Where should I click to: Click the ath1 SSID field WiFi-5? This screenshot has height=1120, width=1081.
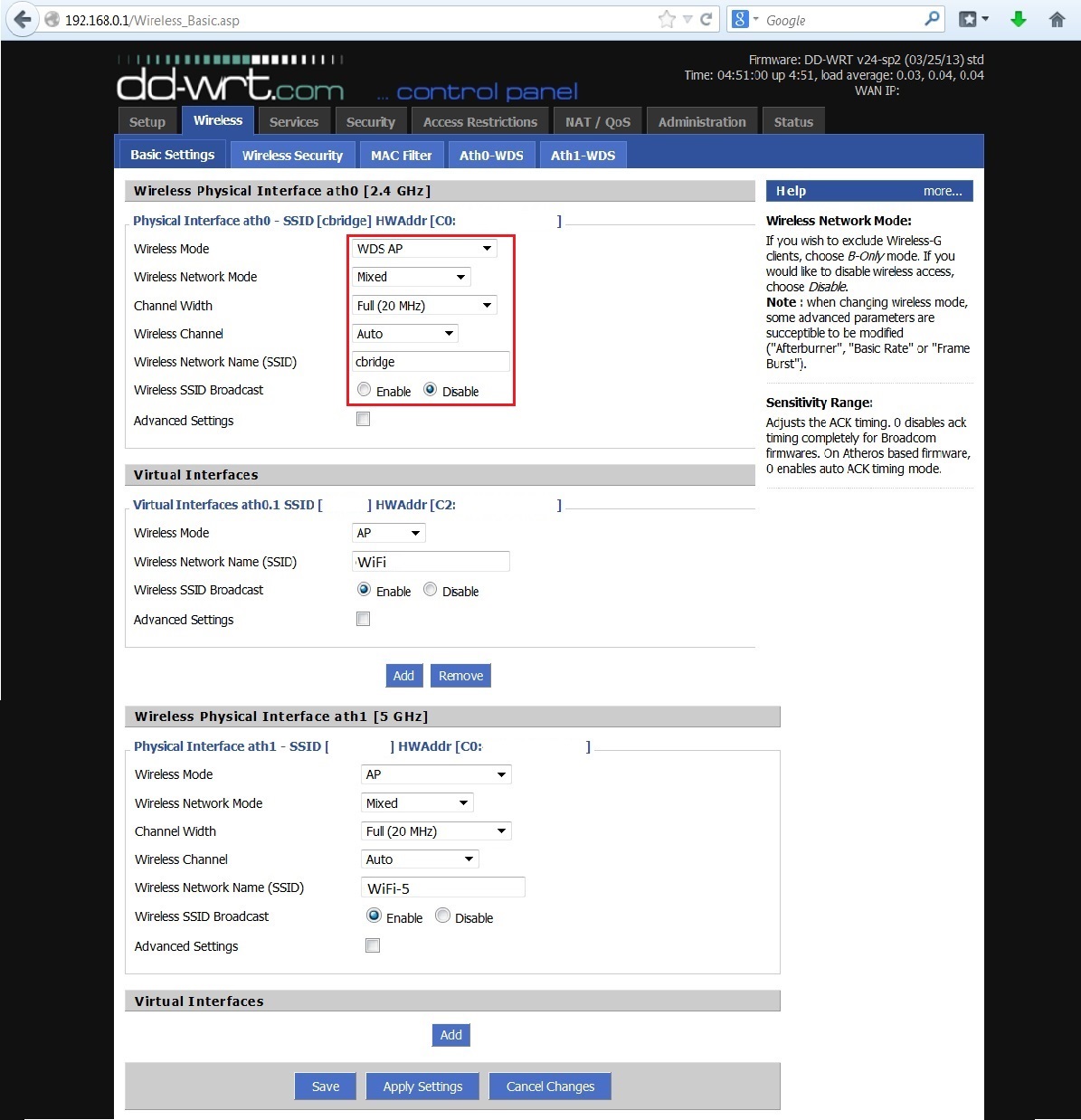coord(443,887)
